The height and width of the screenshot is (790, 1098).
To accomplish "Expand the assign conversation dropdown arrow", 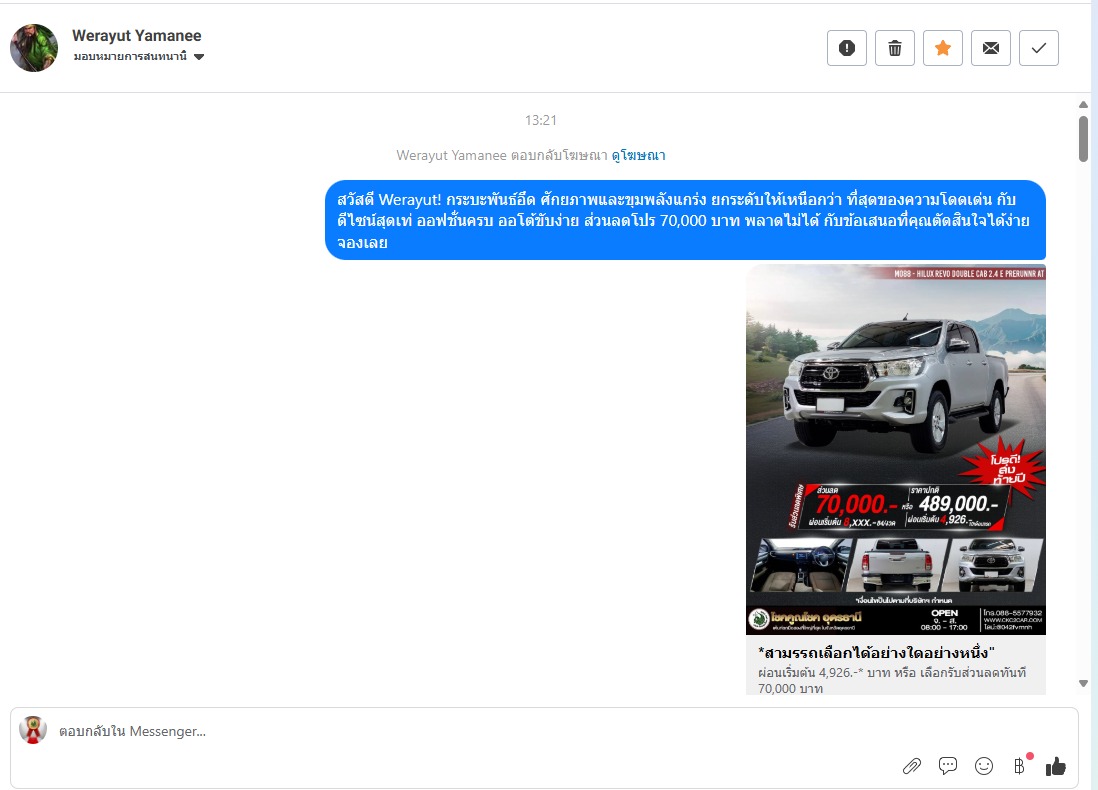I will click(199, 57).
